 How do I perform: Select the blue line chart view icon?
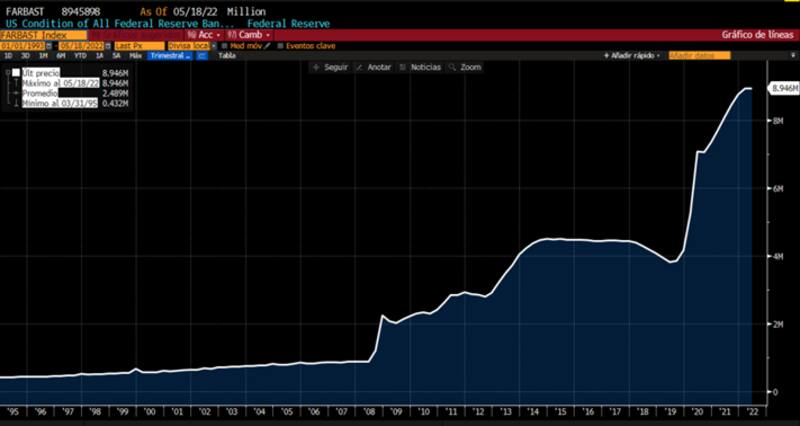tap(202, 56)
